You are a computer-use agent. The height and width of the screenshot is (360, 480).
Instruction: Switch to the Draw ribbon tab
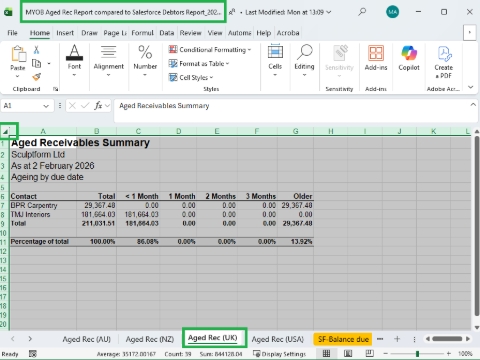click(x=89, y=33)
